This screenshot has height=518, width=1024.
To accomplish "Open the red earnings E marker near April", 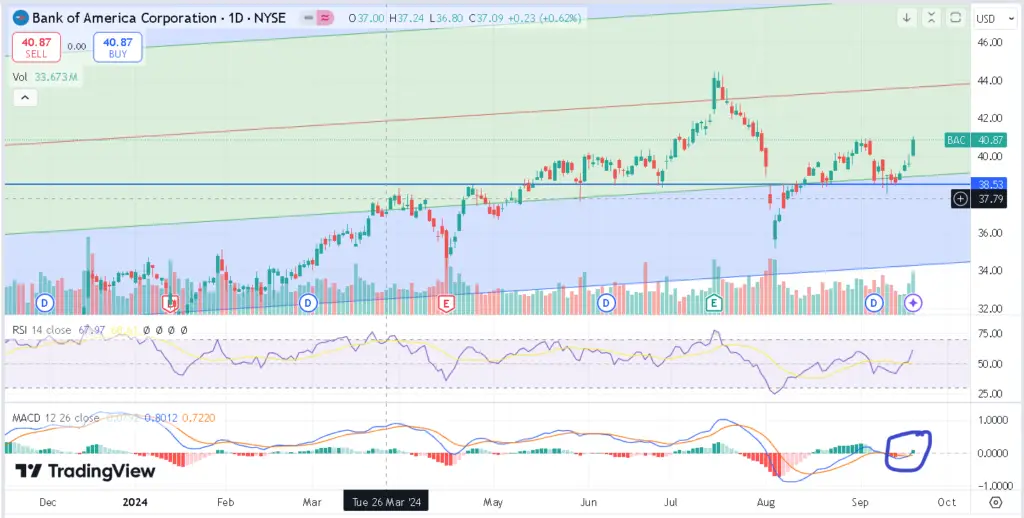I will tap(447, 303).
